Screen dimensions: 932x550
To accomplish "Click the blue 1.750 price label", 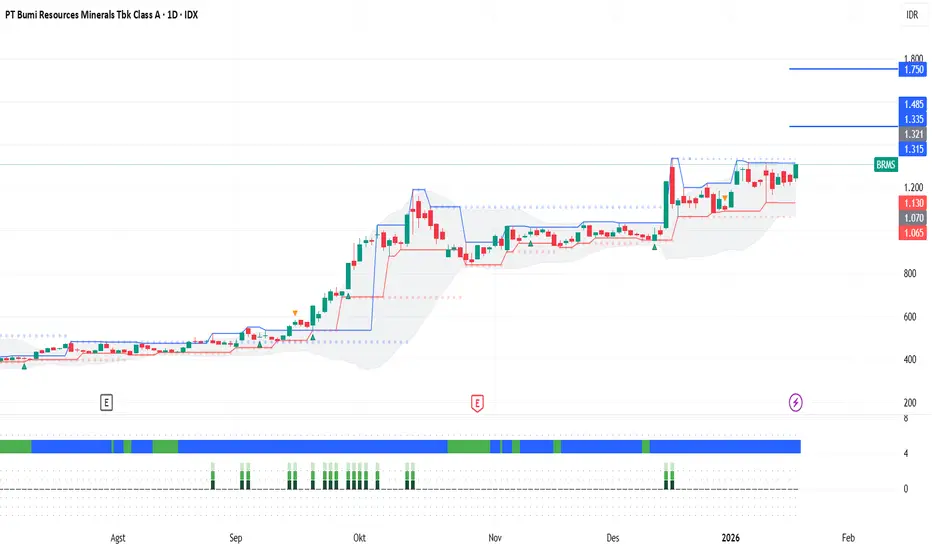I will pos(914,70).
